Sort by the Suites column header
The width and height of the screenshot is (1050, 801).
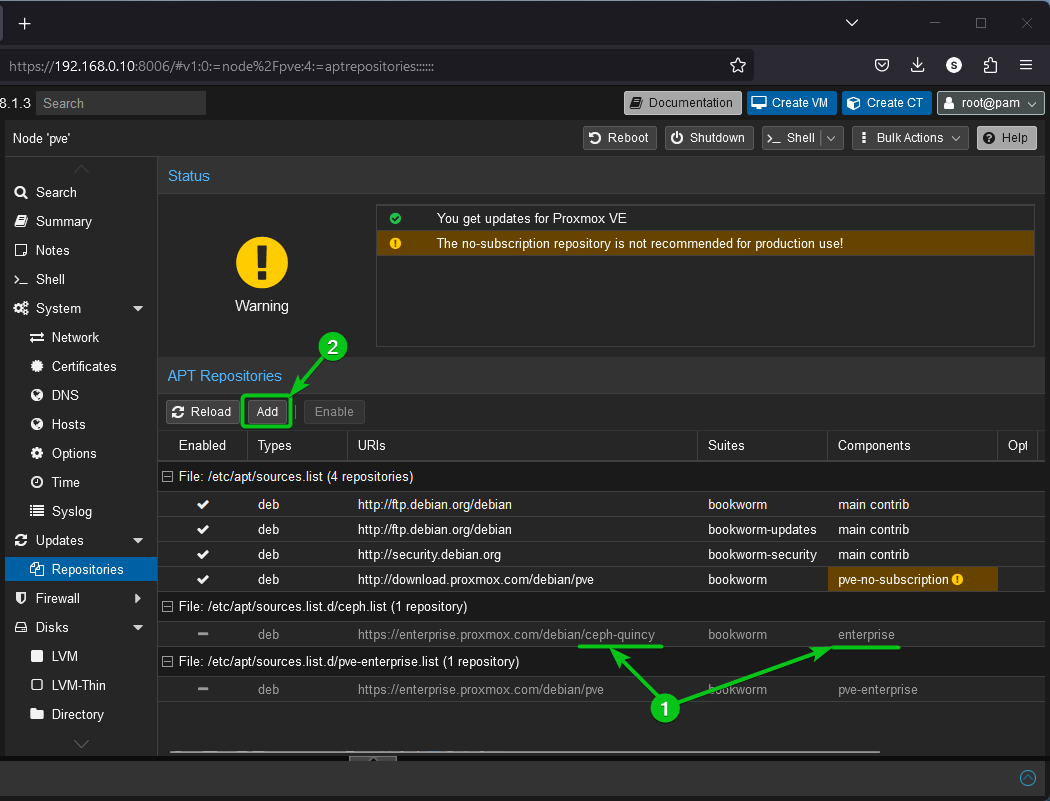[x=763, y=445]
